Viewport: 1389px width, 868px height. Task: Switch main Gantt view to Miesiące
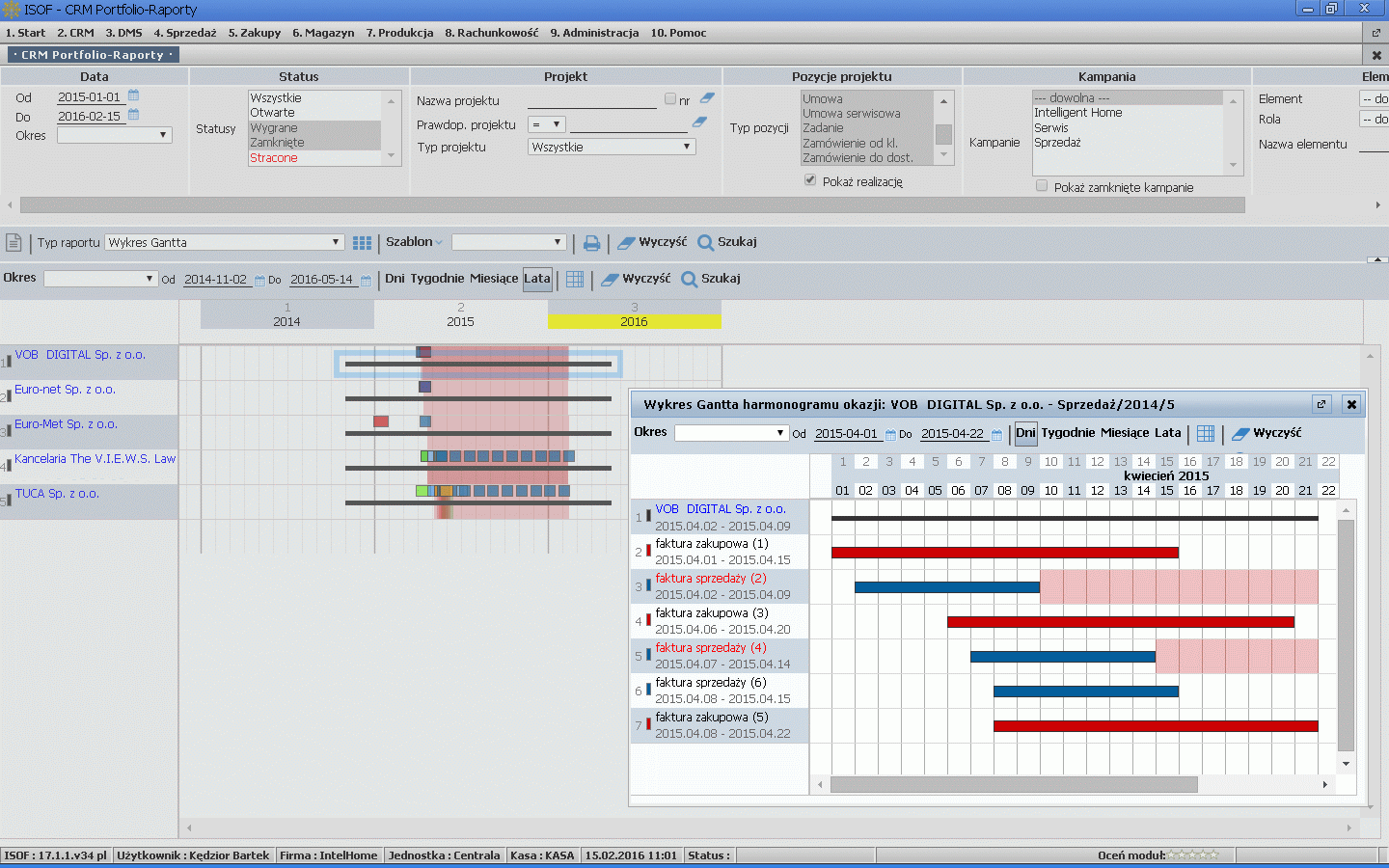click(x=493, y=279)
